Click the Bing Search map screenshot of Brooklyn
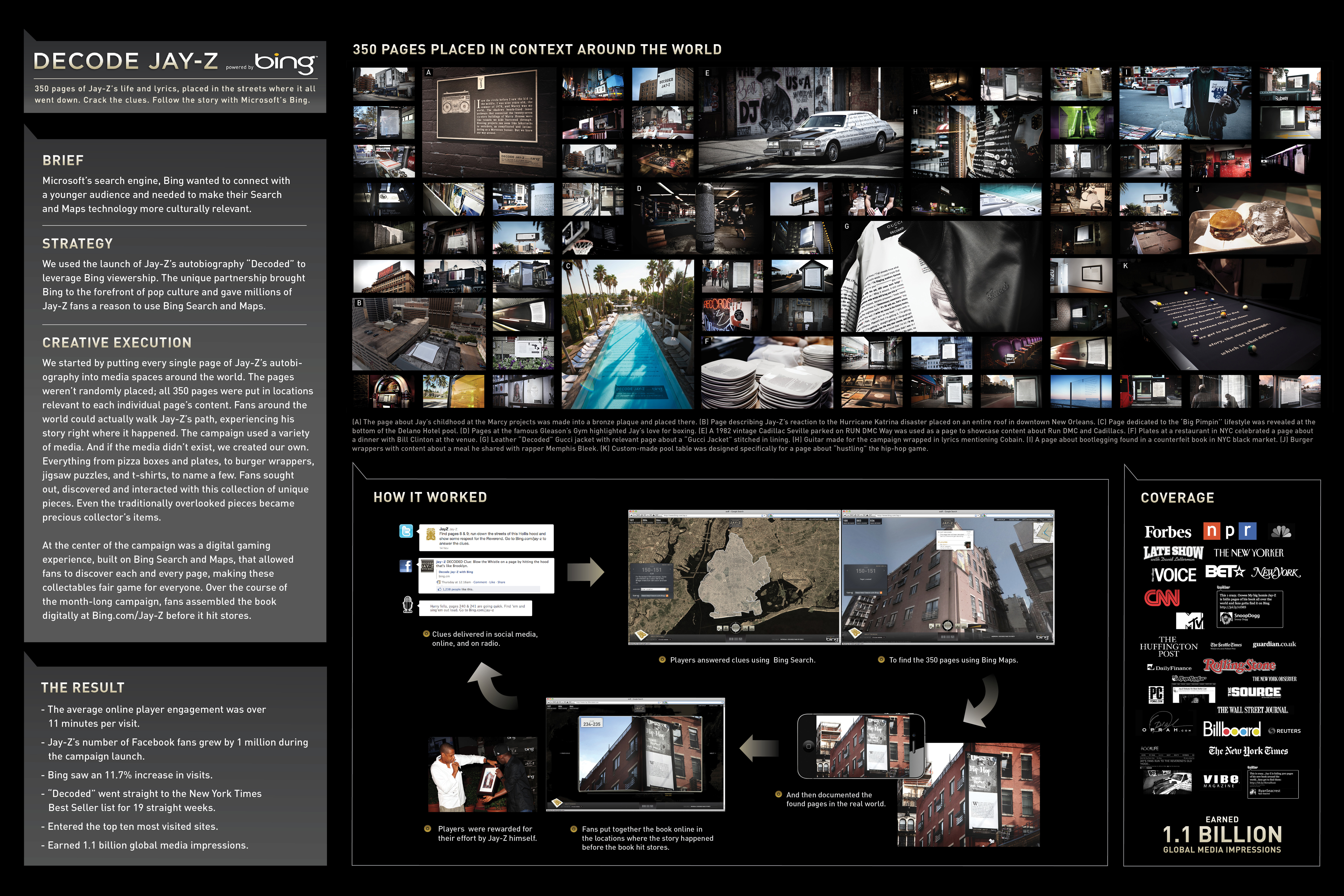1344x896 pixels. (734, 577)
